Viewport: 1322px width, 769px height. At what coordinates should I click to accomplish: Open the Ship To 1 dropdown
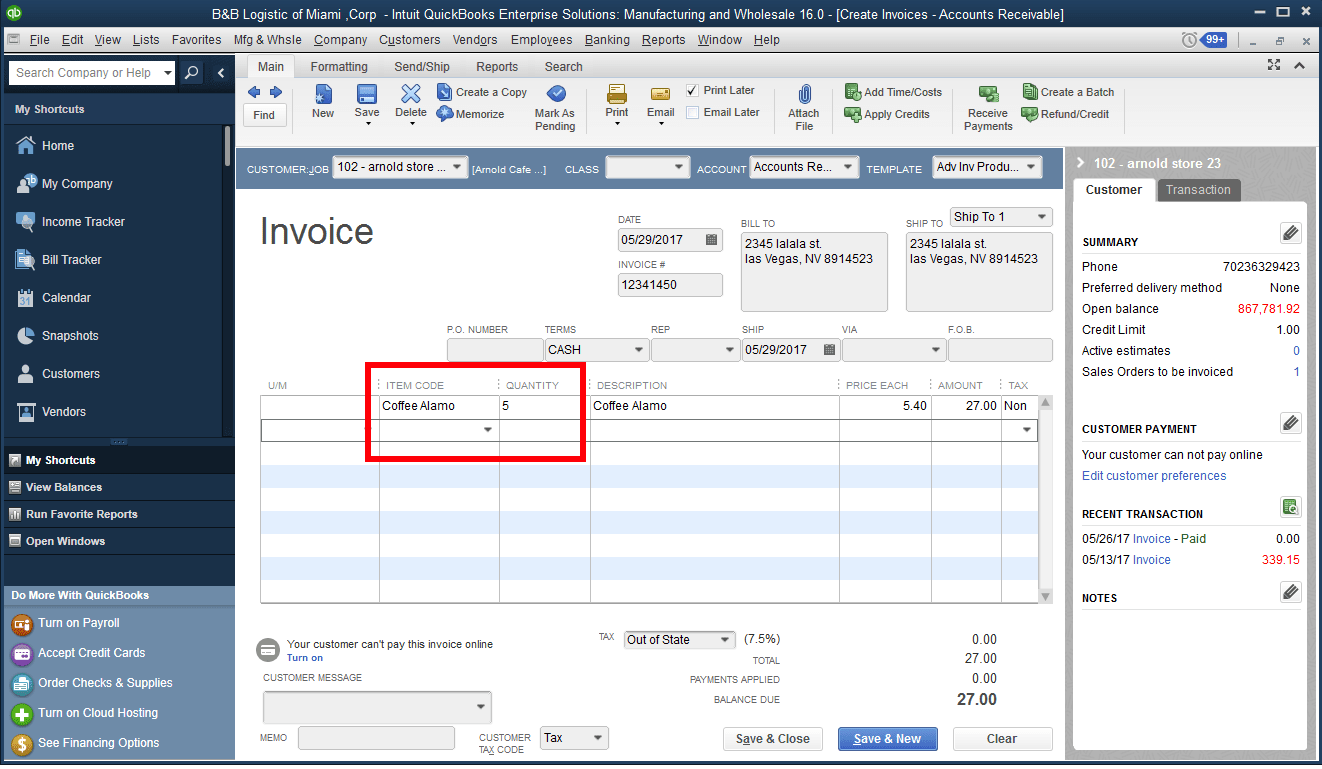(x=1042, y=217)
